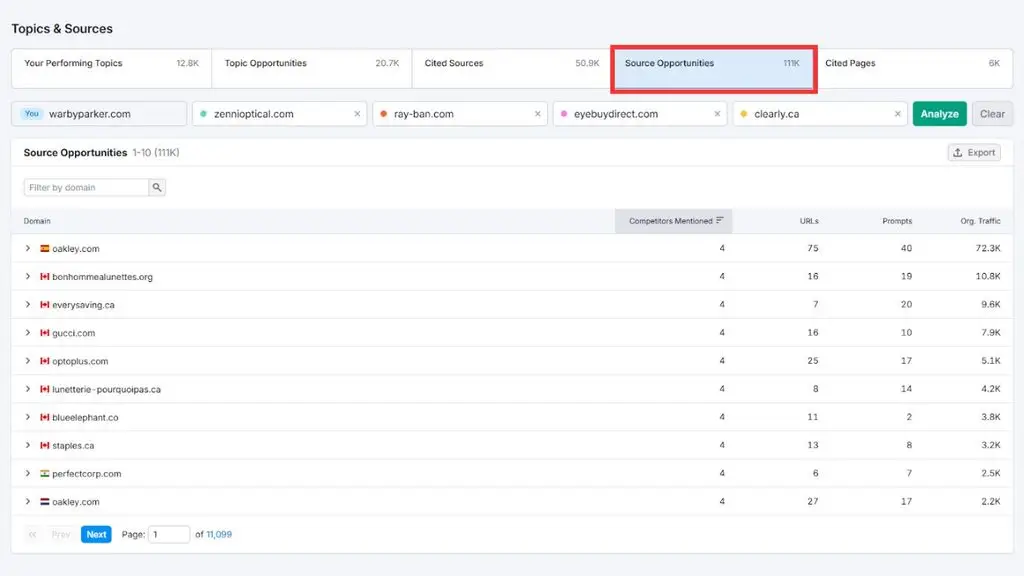Open the 11,099 total pages link
Screen dimensions: 1024x576
pos(219,534)
